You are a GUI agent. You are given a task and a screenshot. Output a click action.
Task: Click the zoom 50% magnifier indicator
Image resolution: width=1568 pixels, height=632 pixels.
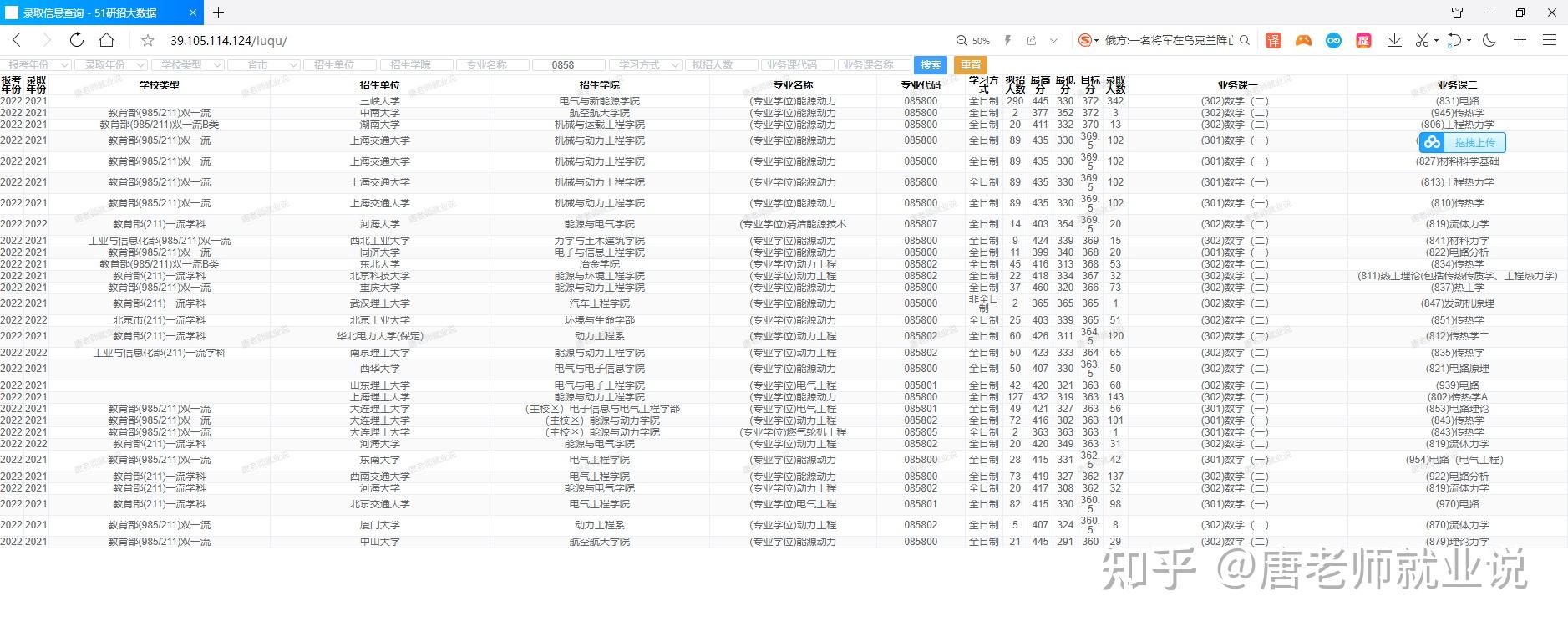(x=973, y=41)
